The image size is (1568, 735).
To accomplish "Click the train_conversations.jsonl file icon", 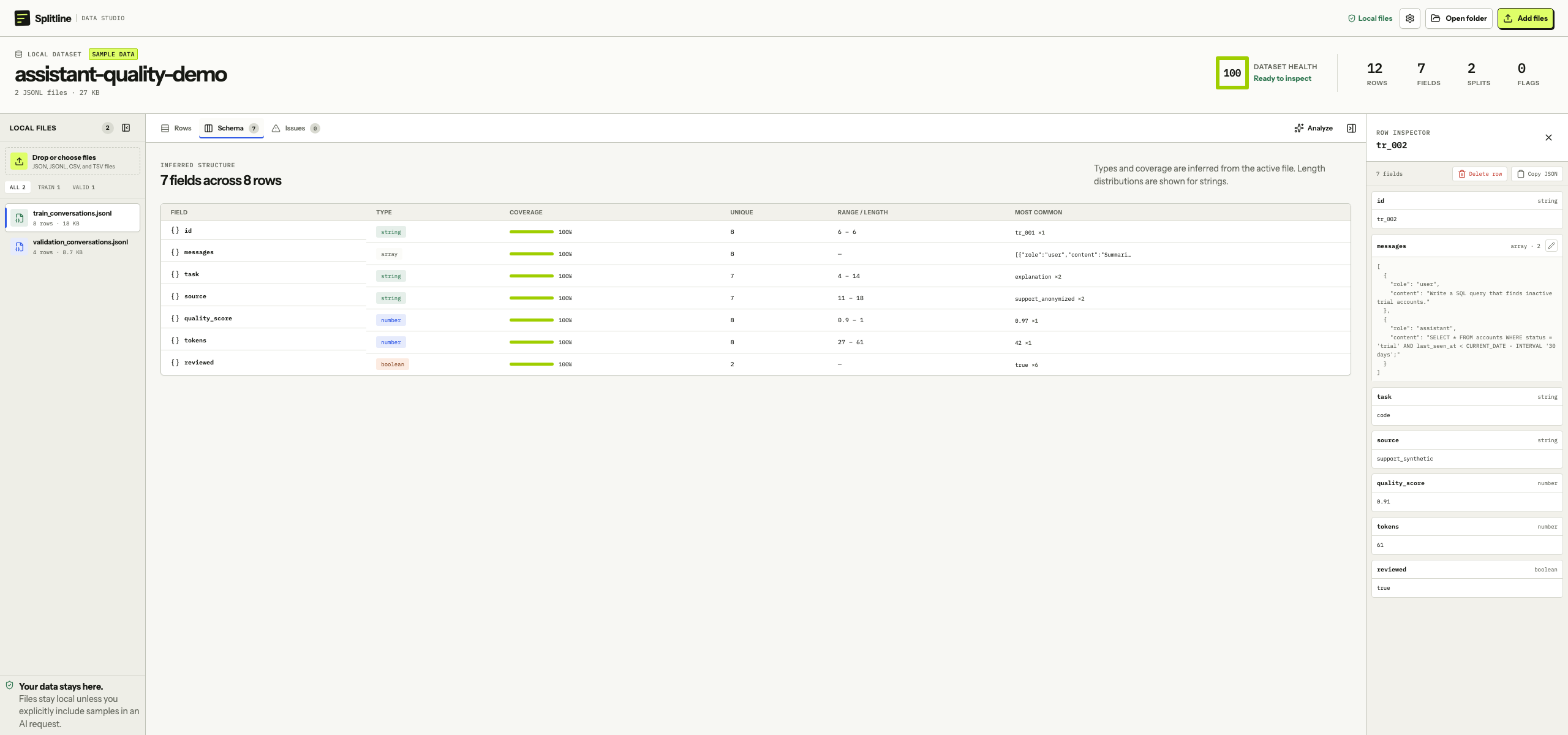I will [x=20, y=218].
